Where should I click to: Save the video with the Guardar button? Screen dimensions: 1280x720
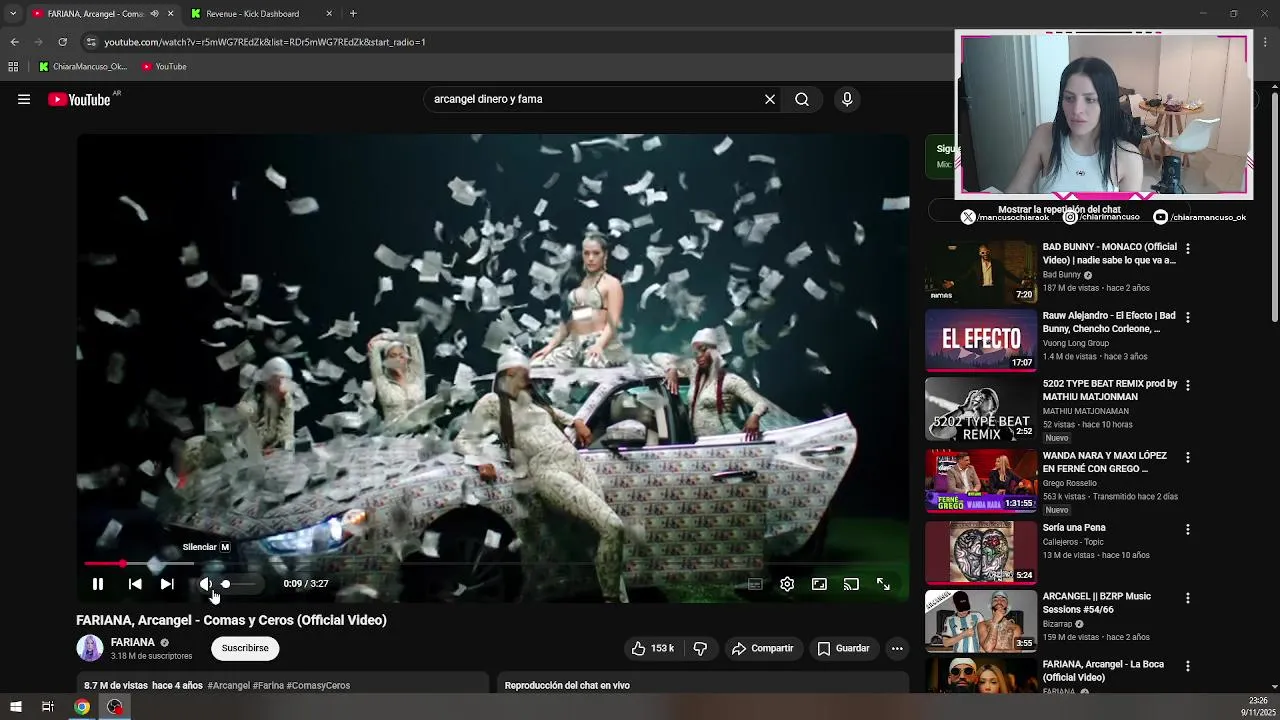click(x=843, y=648)
